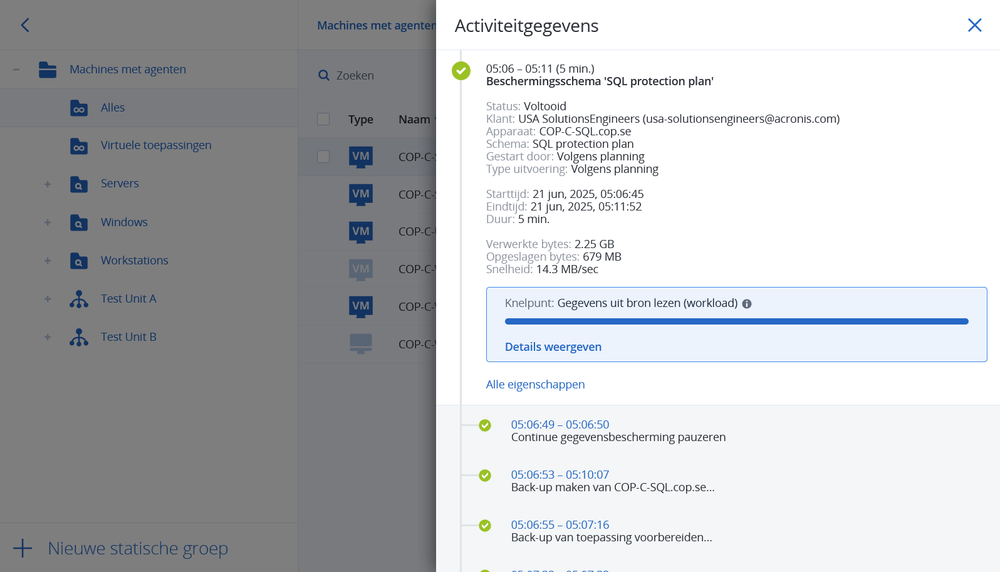This screenshot has width=1000, height=572.
Task: Click Beschermingsschema 'SQL protection plan' heading
Action: coord(599,82)
